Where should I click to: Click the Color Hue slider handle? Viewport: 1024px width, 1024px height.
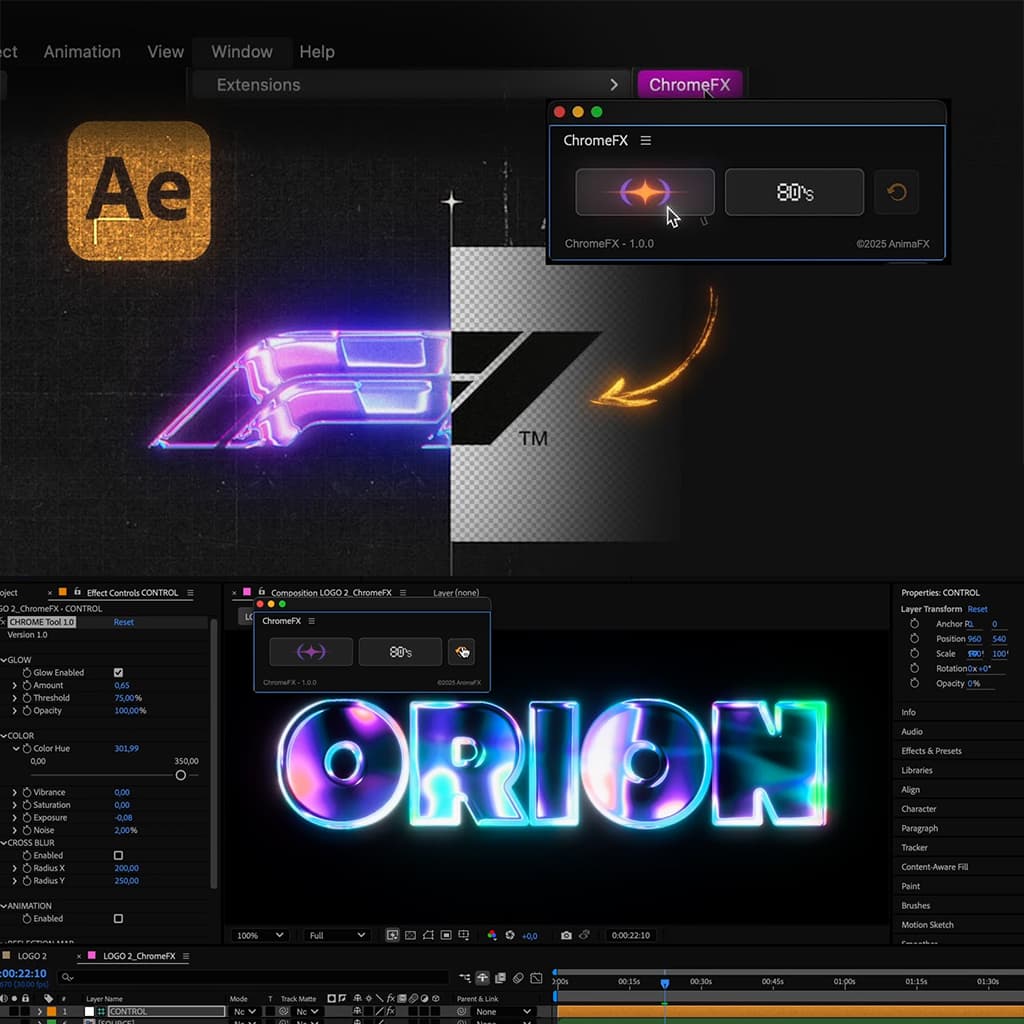(x=181, y=775)
